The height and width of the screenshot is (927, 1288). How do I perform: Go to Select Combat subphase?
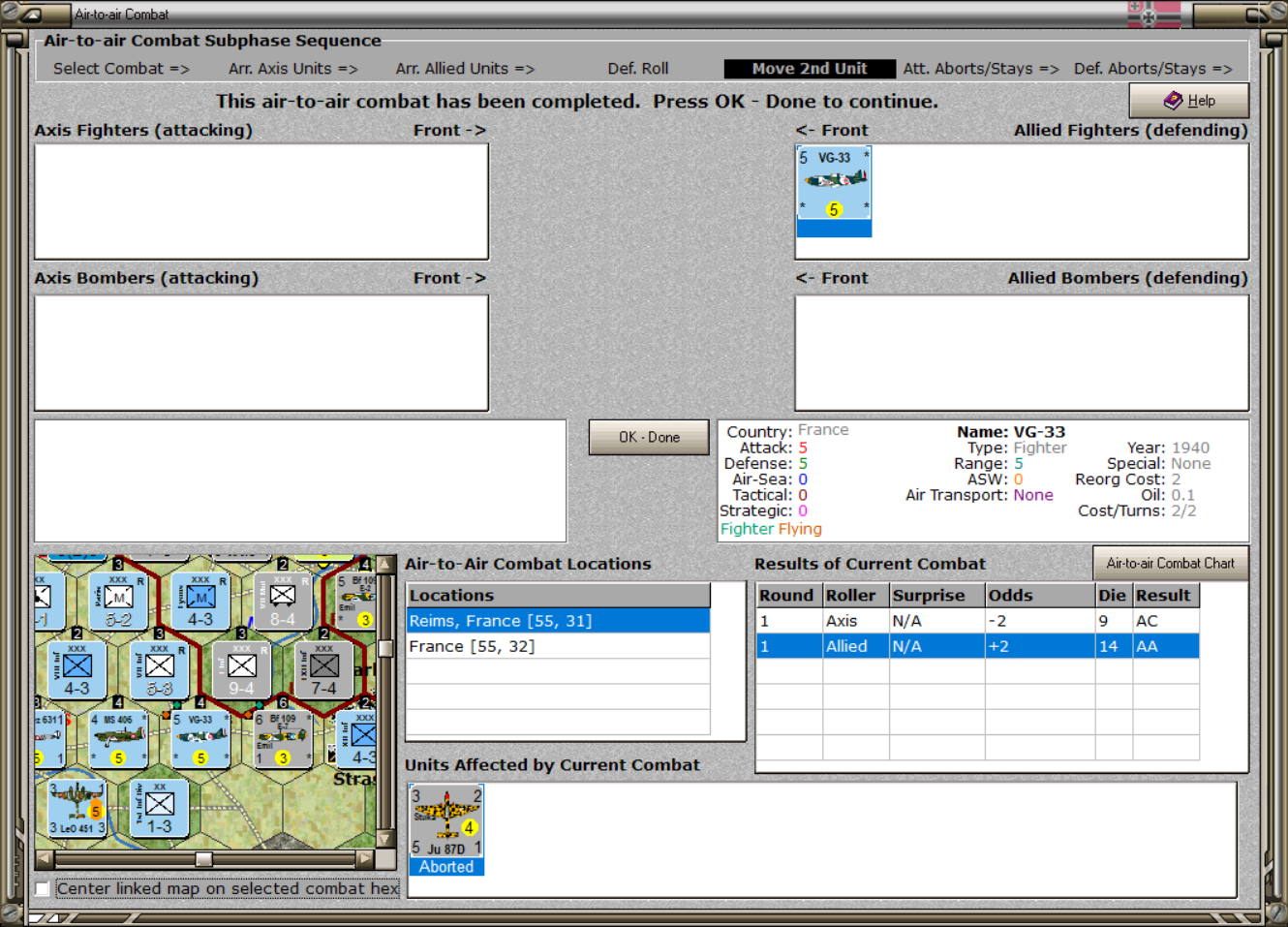pos(121,69)
